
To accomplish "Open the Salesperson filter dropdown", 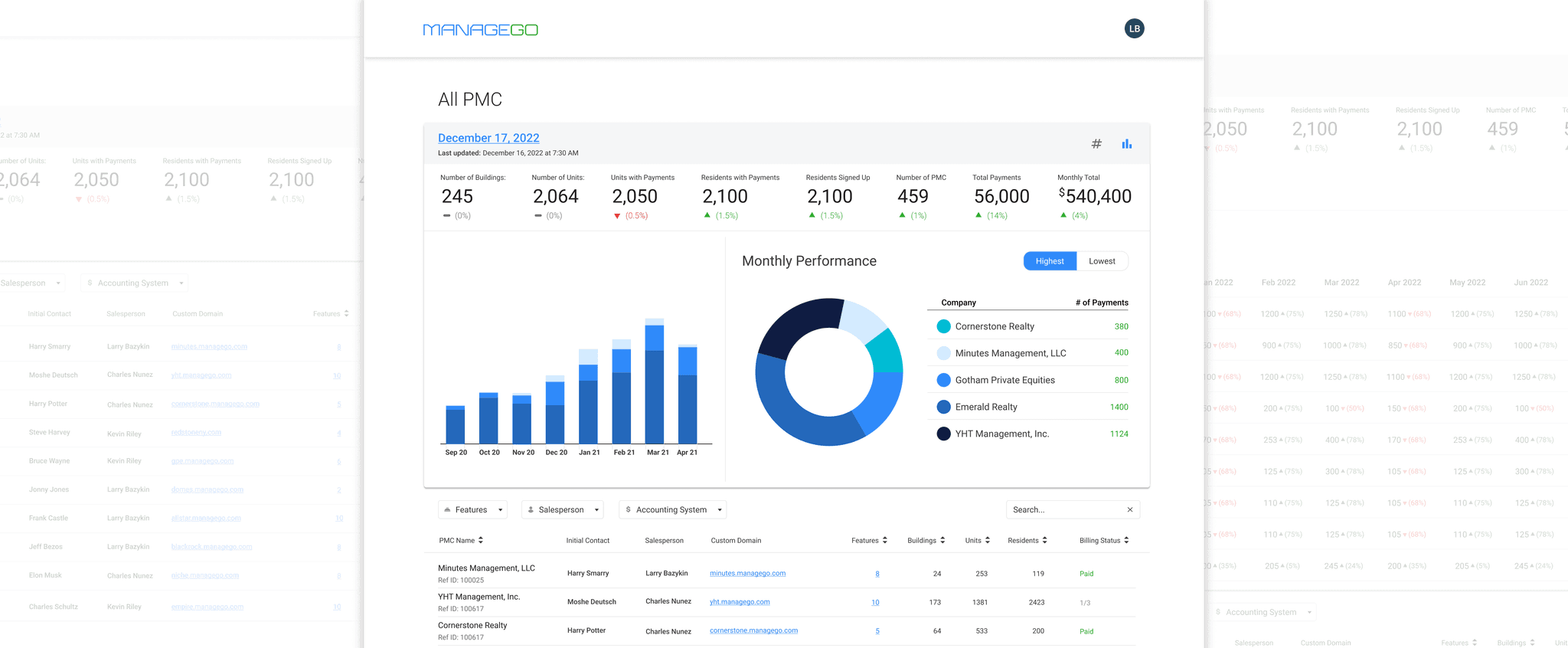I will pos(563,509).
